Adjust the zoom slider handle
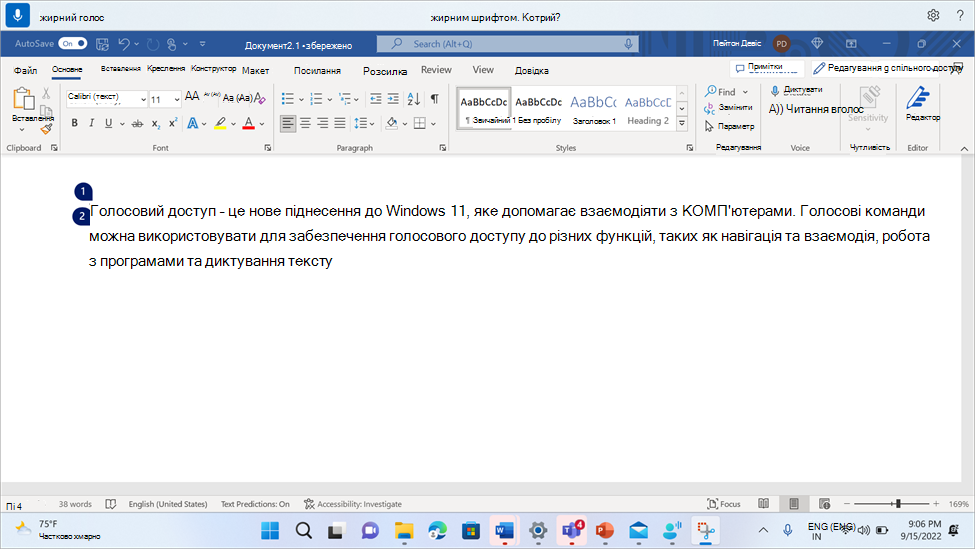Image resolution: width=975 pixels, height=549 pixels. (x=898, y=504)
